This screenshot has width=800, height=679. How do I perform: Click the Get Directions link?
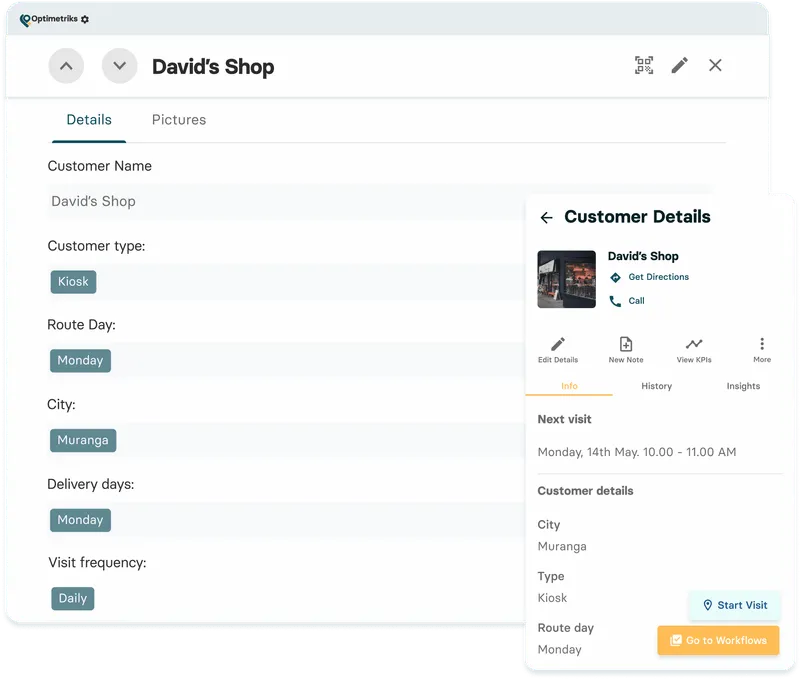659,277
